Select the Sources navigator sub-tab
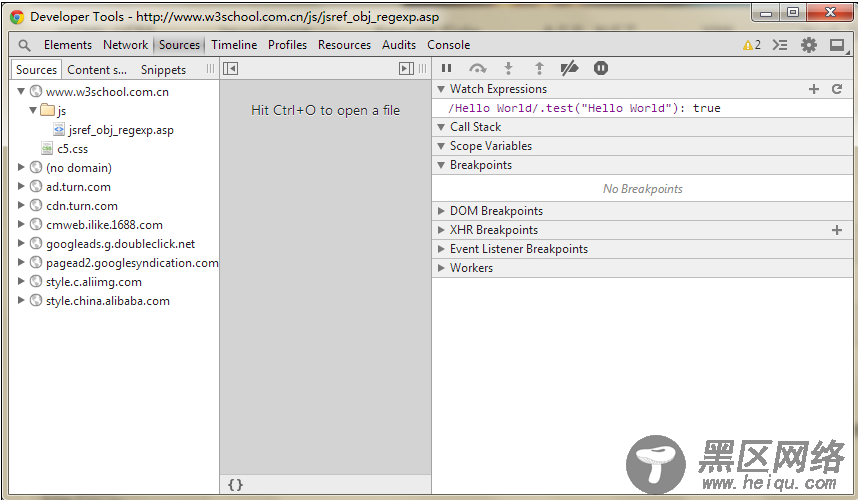The image size is (858, 500). coord(36,69)
